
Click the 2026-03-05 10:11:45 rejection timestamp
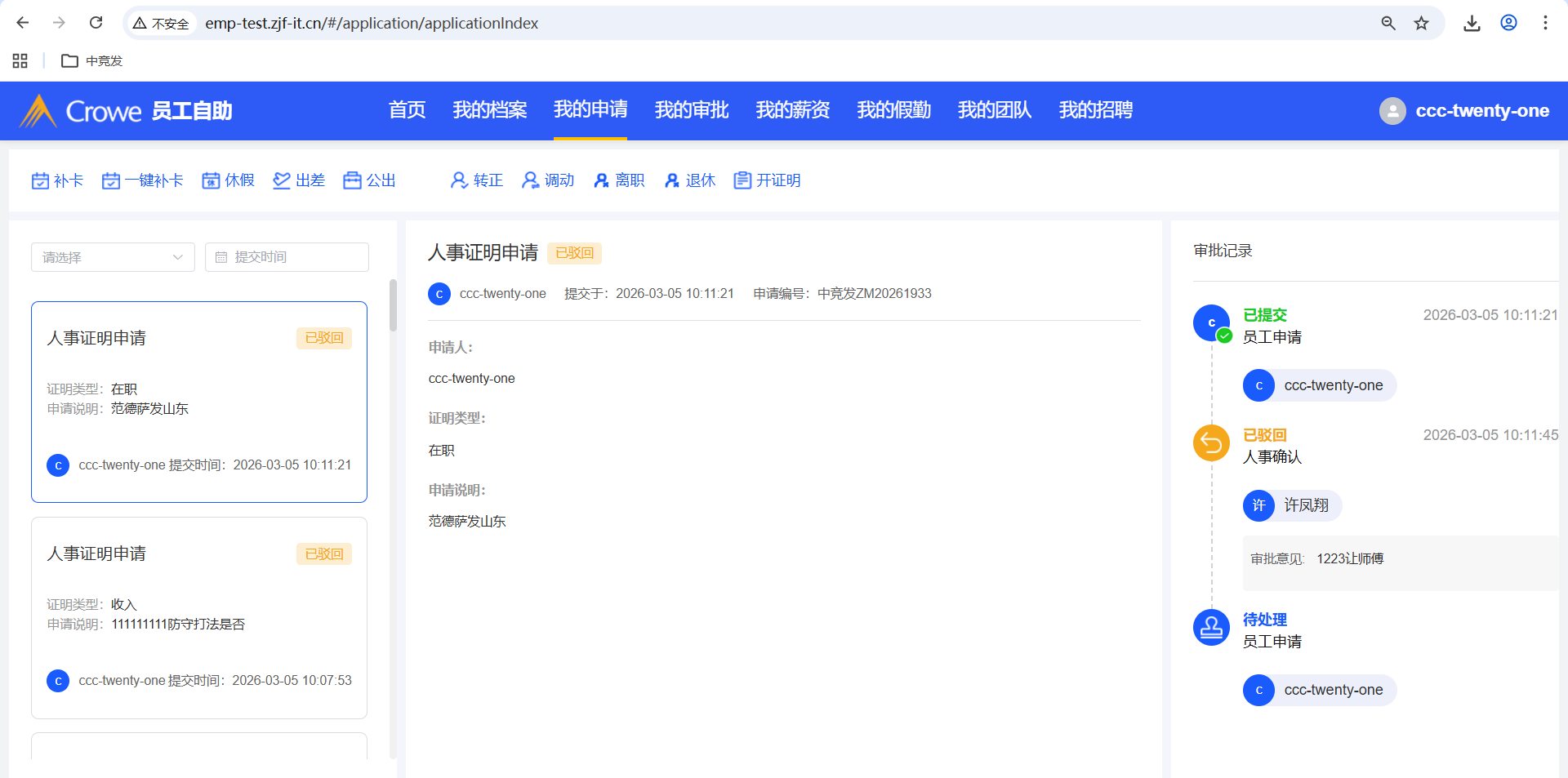(x=1490, y=435)
